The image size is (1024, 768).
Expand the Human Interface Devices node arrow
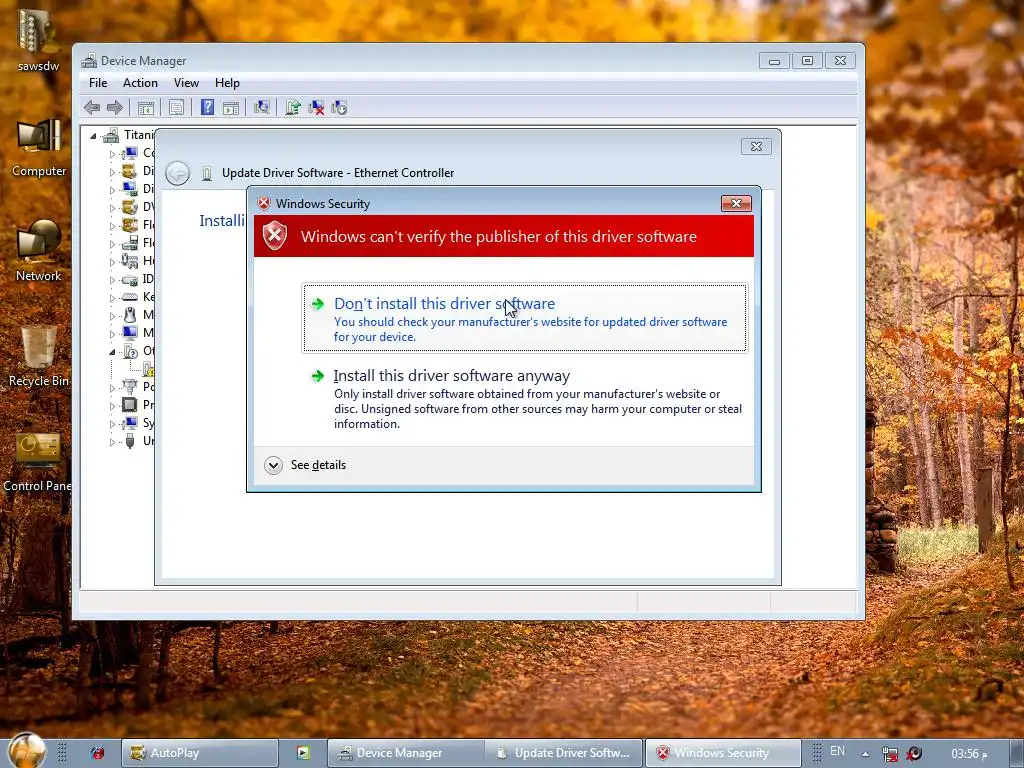112,262
